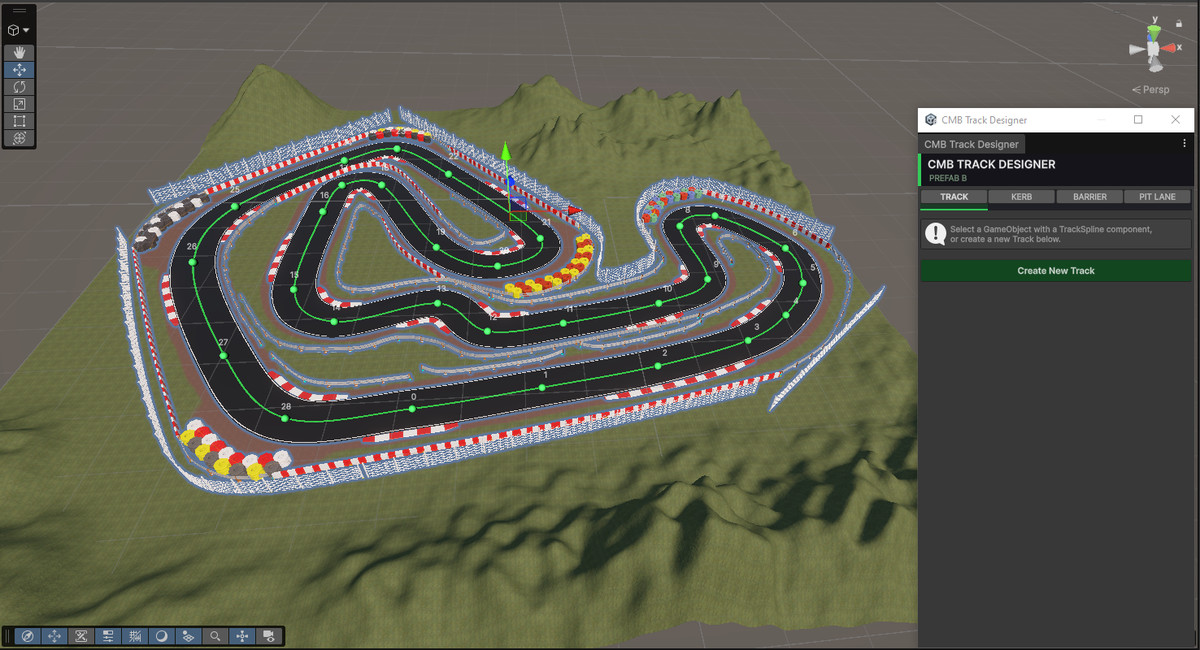Switch to the BARRIER tab

(1090, 197)
